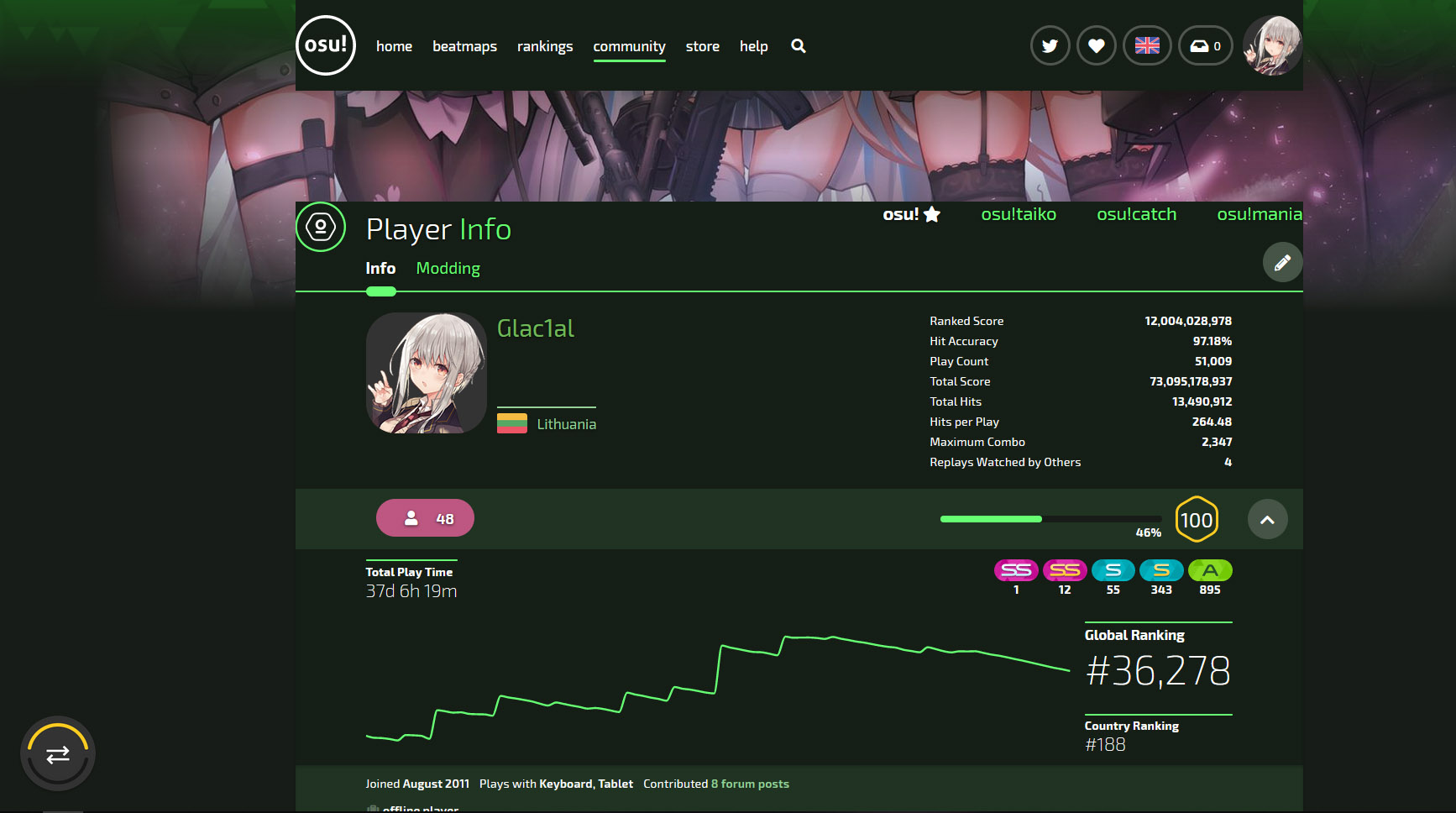The height and width of the screenshot is (813, 1456).
Task: Click the Glac1al username
Action: (536, 328)
